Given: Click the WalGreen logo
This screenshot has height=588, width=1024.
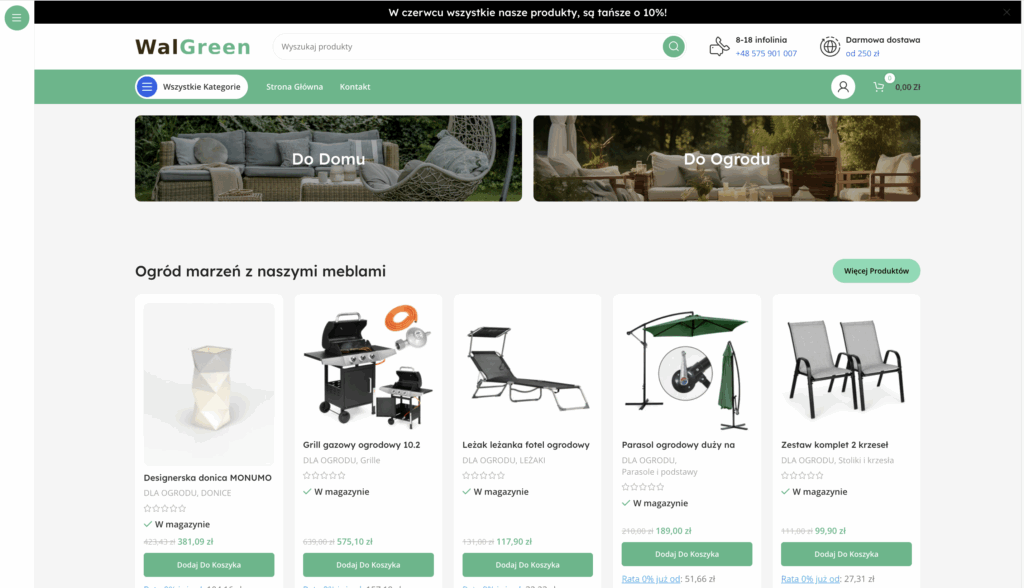Looking at the screenshot, I should coord(193,47).
